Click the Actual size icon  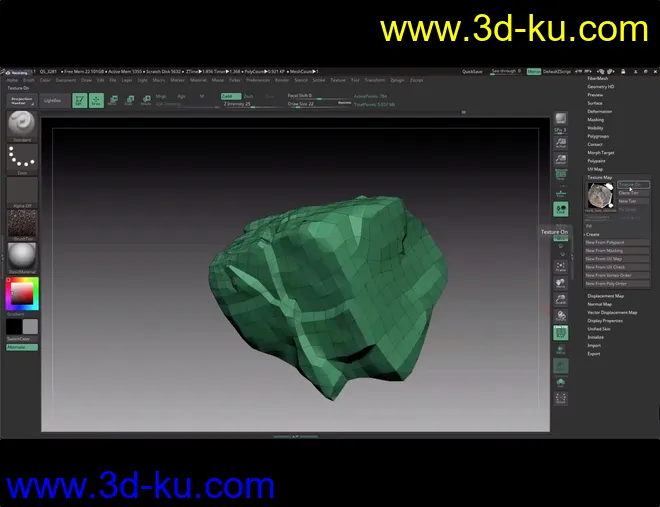[561, 142]
